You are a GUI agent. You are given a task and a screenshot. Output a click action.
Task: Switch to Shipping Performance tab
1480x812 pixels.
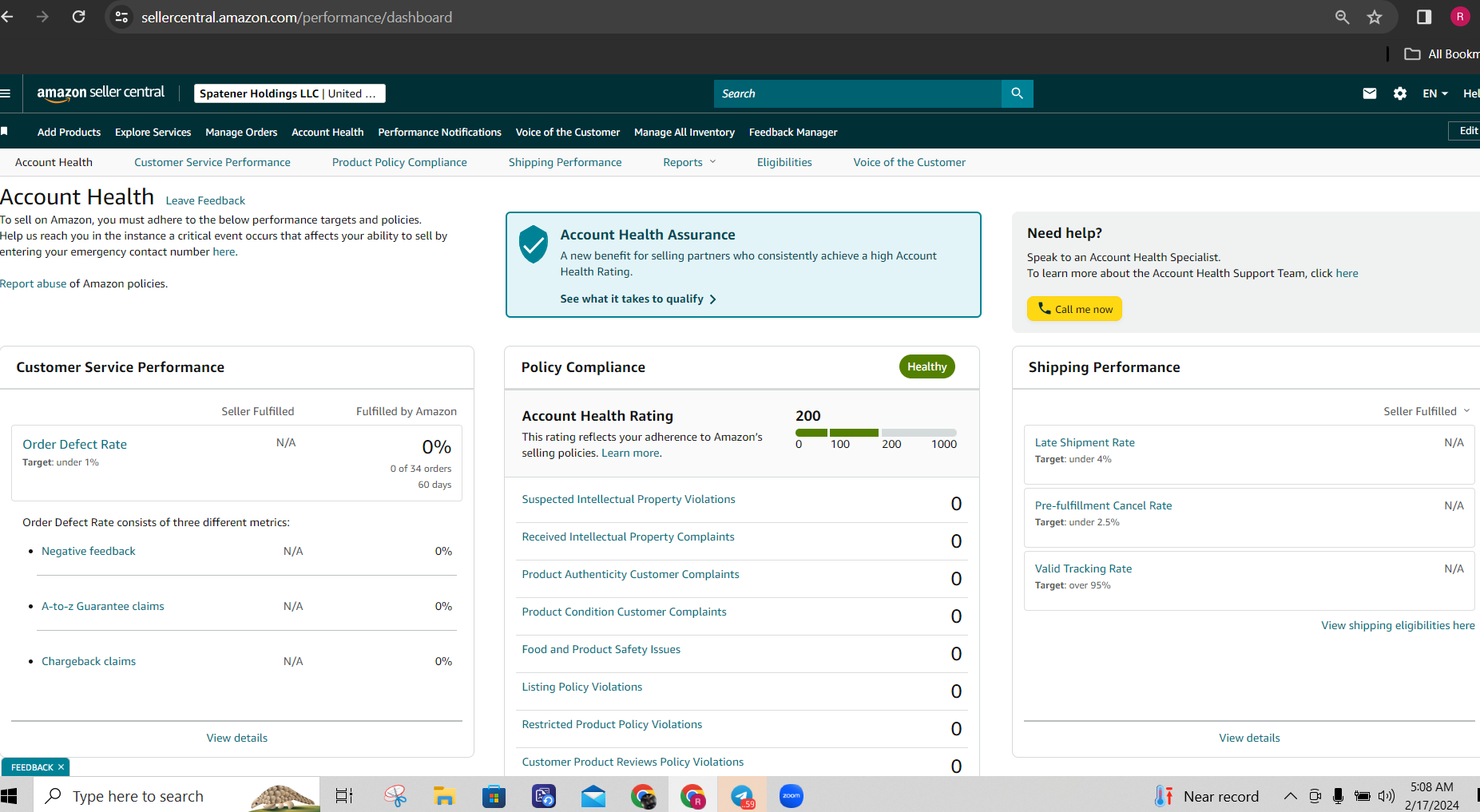[565, 162]
